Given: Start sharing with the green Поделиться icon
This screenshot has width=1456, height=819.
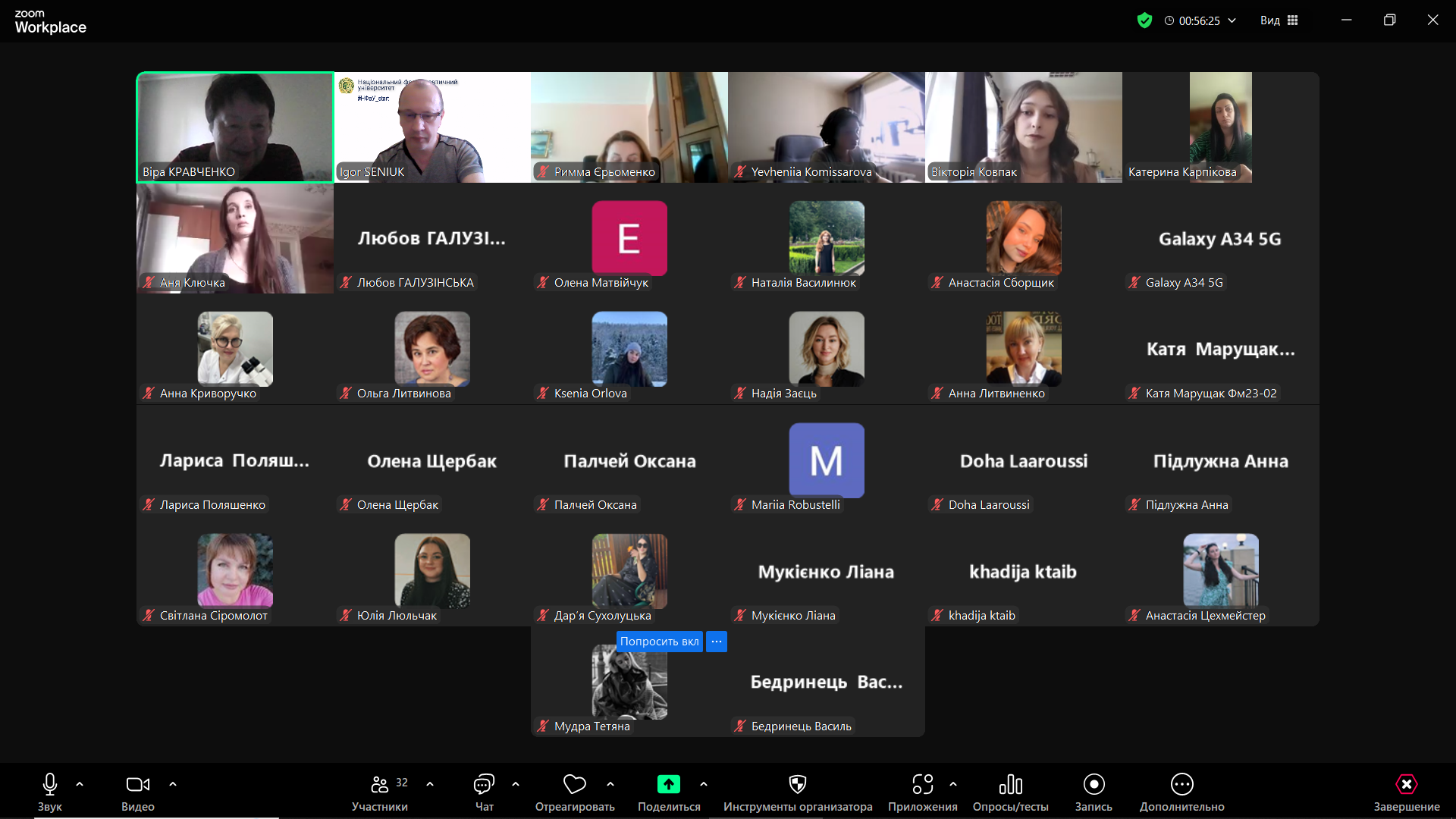Looking at the screenshot, I should tap(669, 784).
